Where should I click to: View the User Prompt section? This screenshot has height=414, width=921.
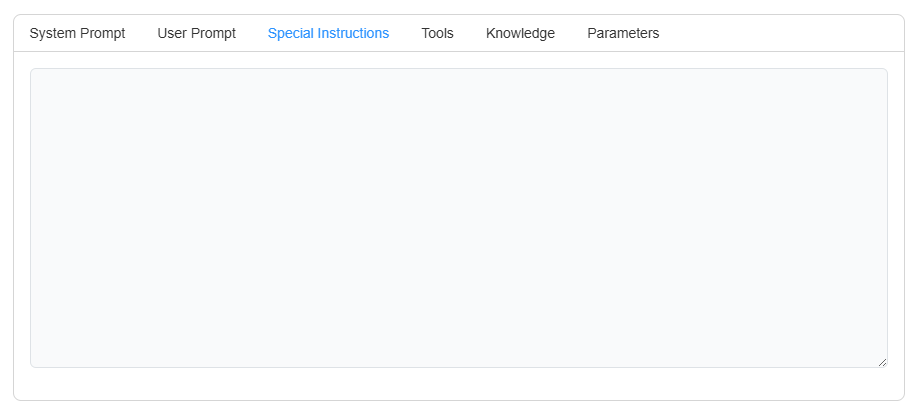coord(196,33)
